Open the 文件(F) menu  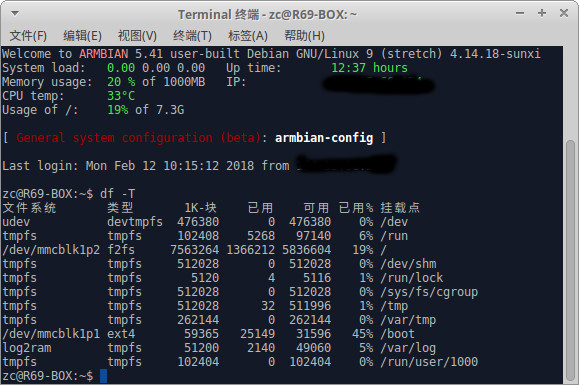pyautogui.click(x=28, y=36)
